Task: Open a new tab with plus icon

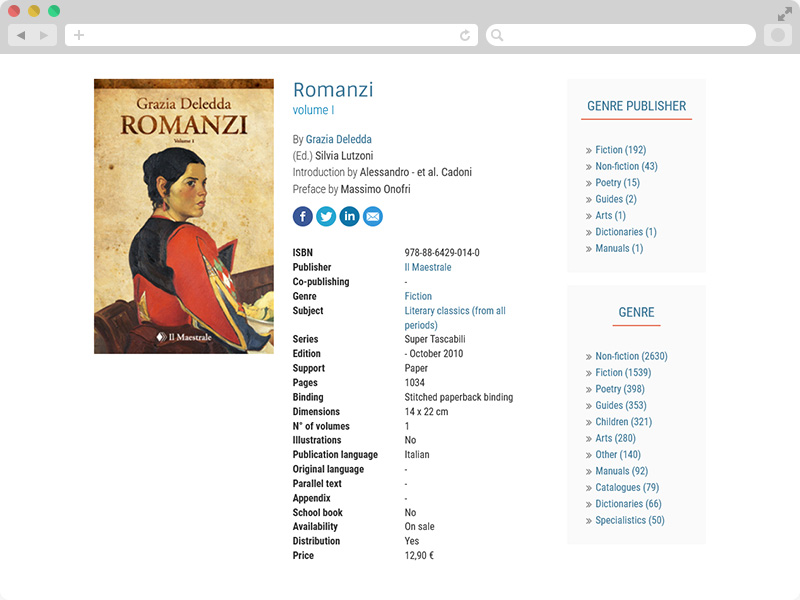Action: tap(79, 35)
